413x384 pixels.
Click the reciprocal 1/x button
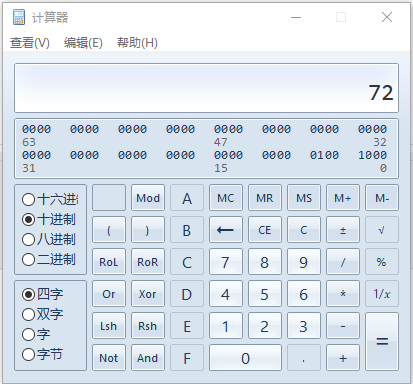[382, 294]
